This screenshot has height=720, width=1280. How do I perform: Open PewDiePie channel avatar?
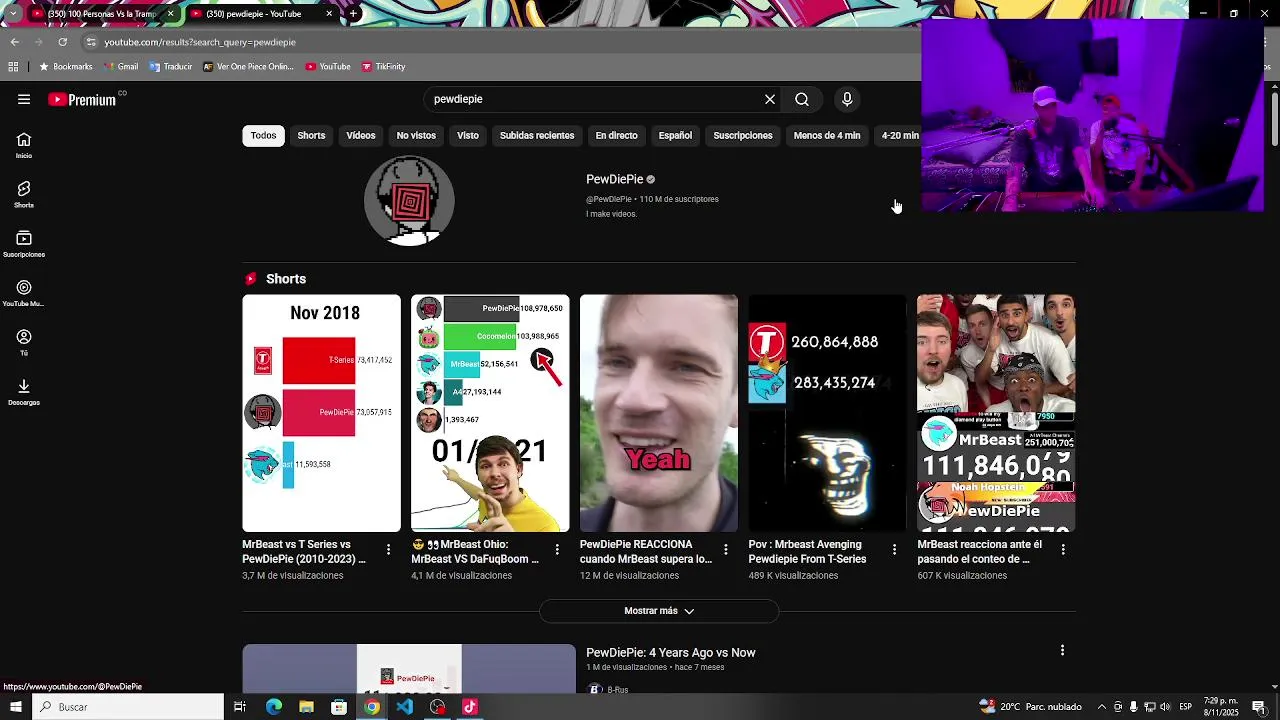pos(409,201)
